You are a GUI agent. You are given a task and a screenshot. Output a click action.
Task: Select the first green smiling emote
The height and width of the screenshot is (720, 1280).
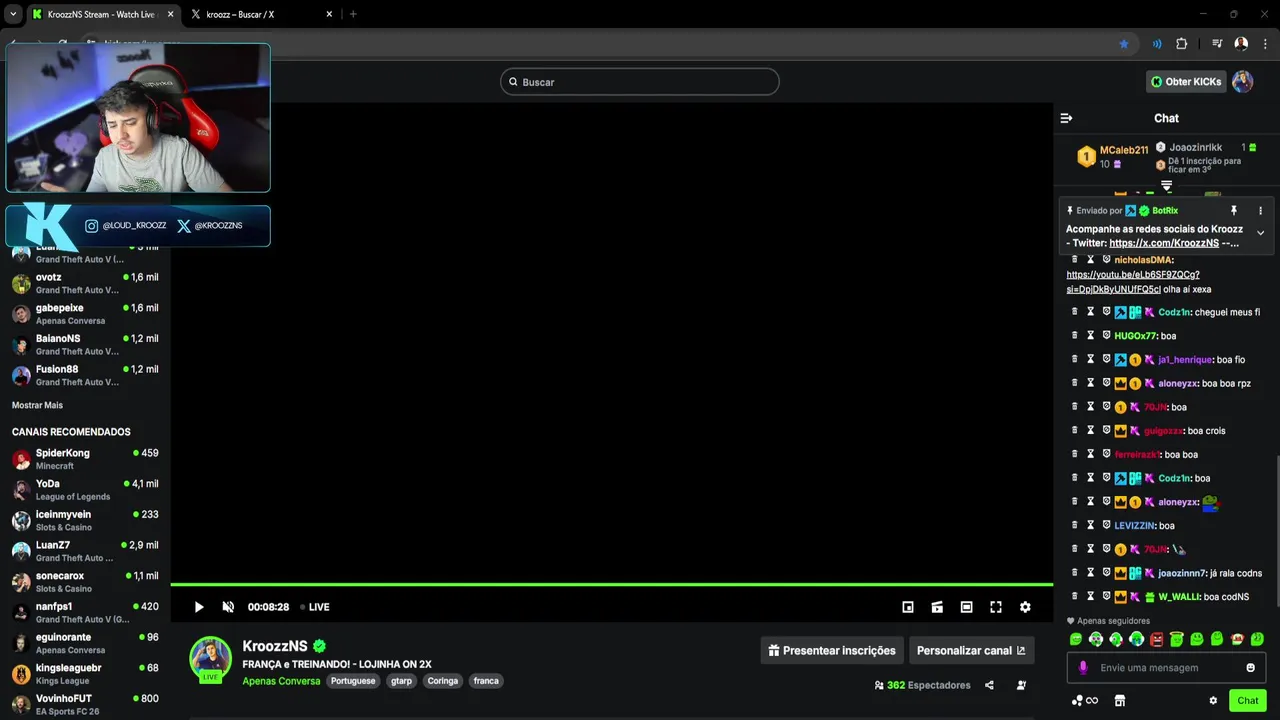pyautogui.click(x=1076, y=639)
